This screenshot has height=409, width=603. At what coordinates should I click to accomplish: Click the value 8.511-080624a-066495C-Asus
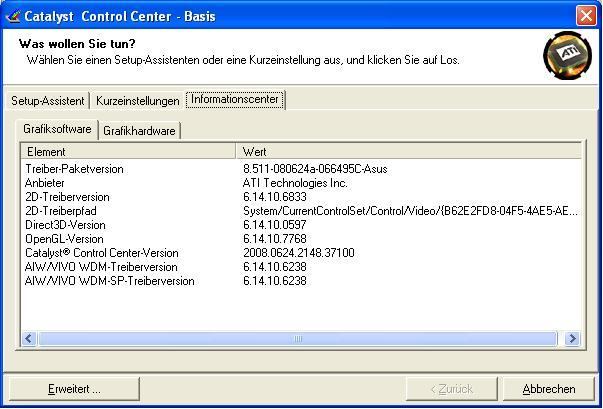coord(315,169)
